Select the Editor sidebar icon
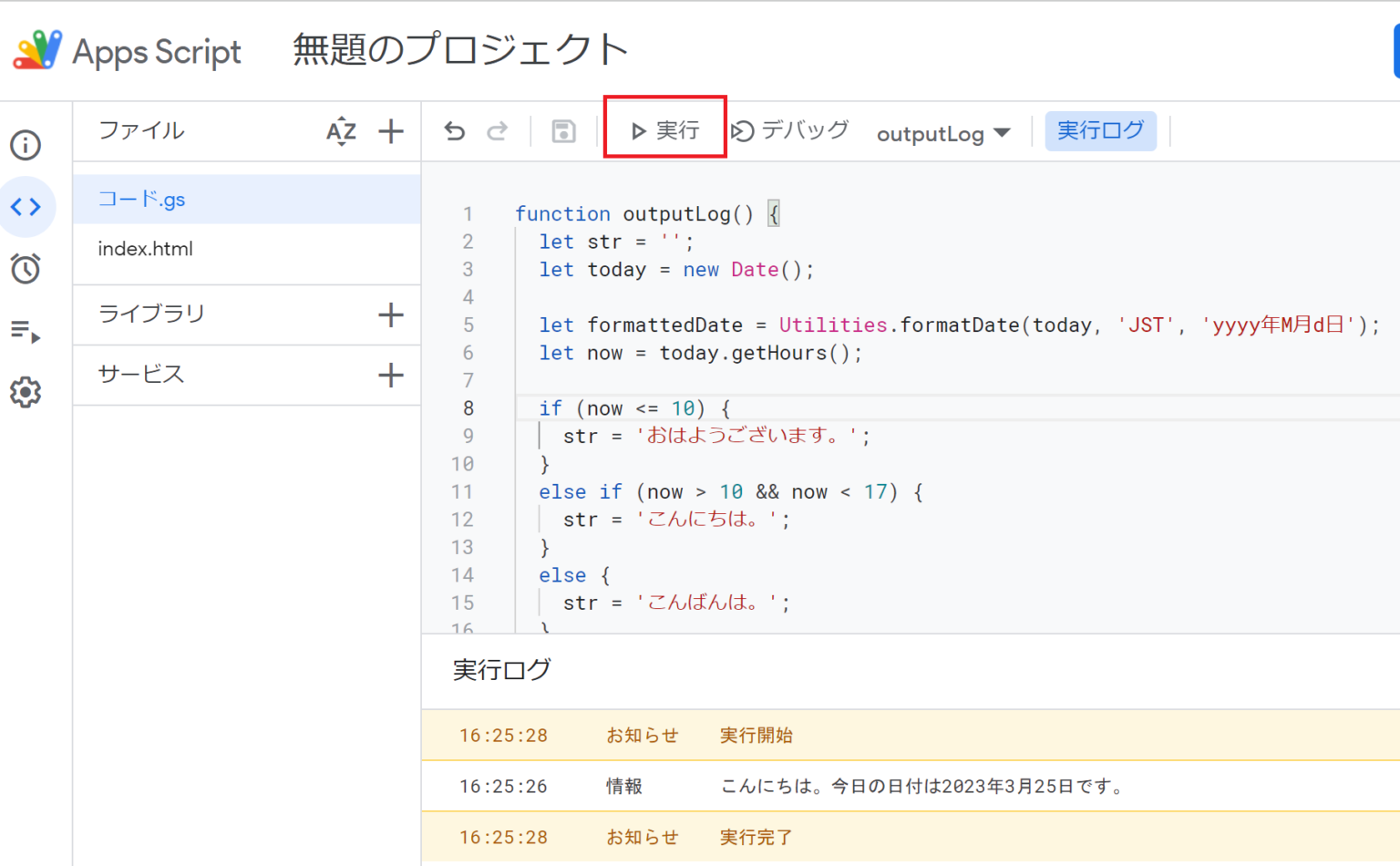The height and width of the screenshot is (866, 1400). coord(26,207)
